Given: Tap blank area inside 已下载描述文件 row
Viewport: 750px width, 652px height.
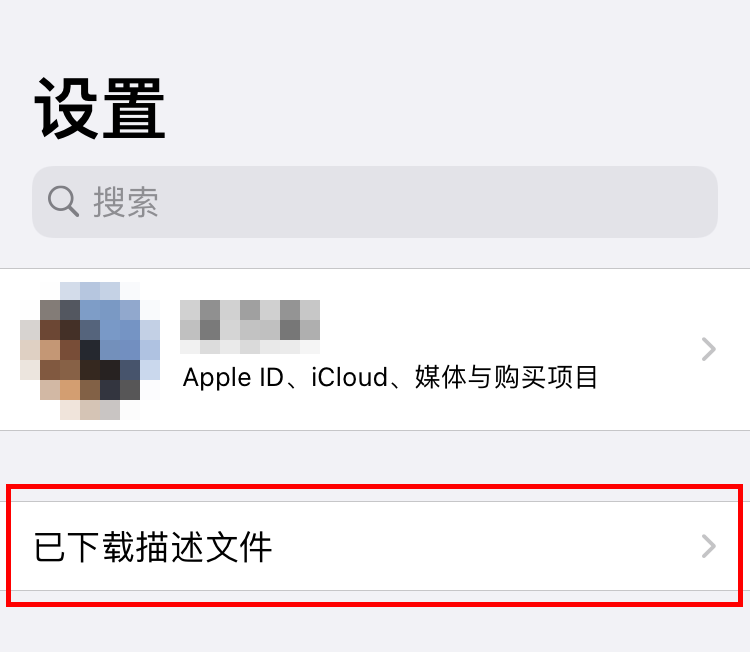Looking at the screenshot, I should tap(478, 546).
